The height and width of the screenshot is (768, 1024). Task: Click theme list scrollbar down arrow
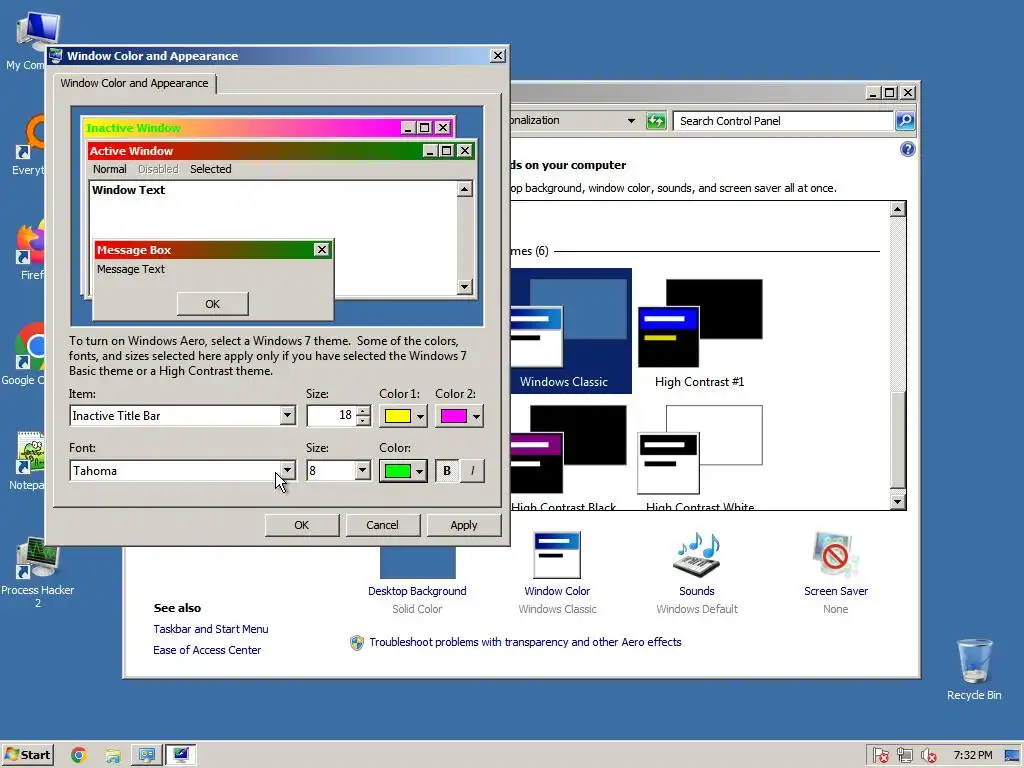[x=898, y=502]
